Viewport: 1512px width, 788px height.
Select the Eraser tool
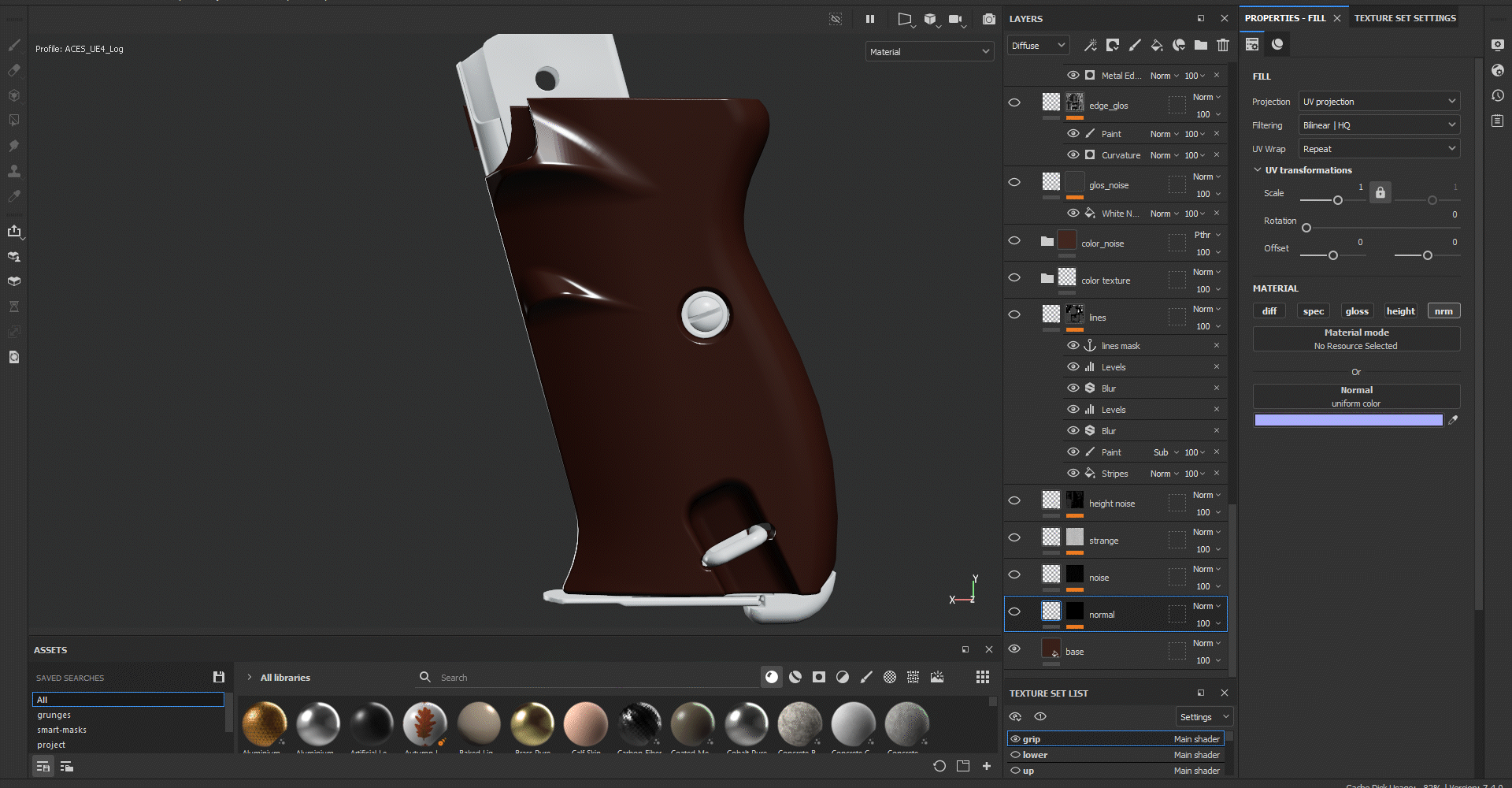(14, 70)
